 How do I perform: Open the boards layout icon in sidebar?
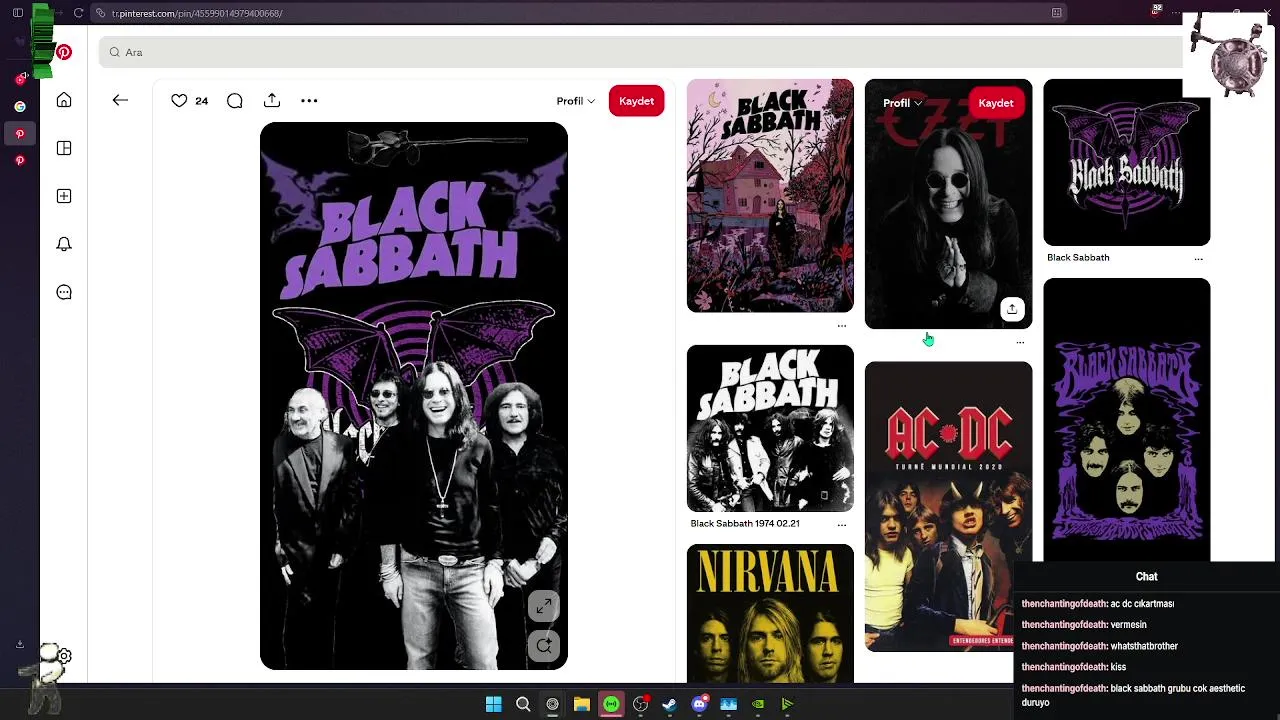[x=64, y=148]
